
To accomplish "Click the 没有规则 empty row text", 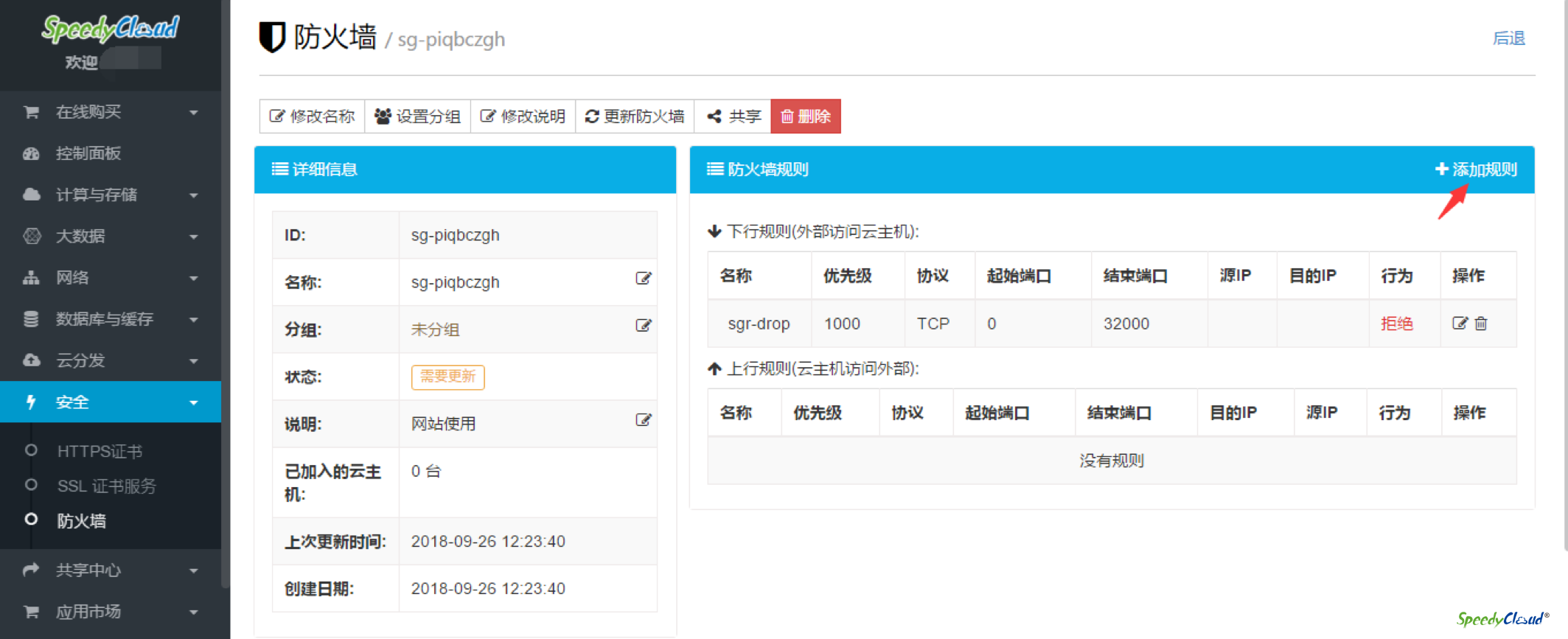I will [x=1112, y=461].
